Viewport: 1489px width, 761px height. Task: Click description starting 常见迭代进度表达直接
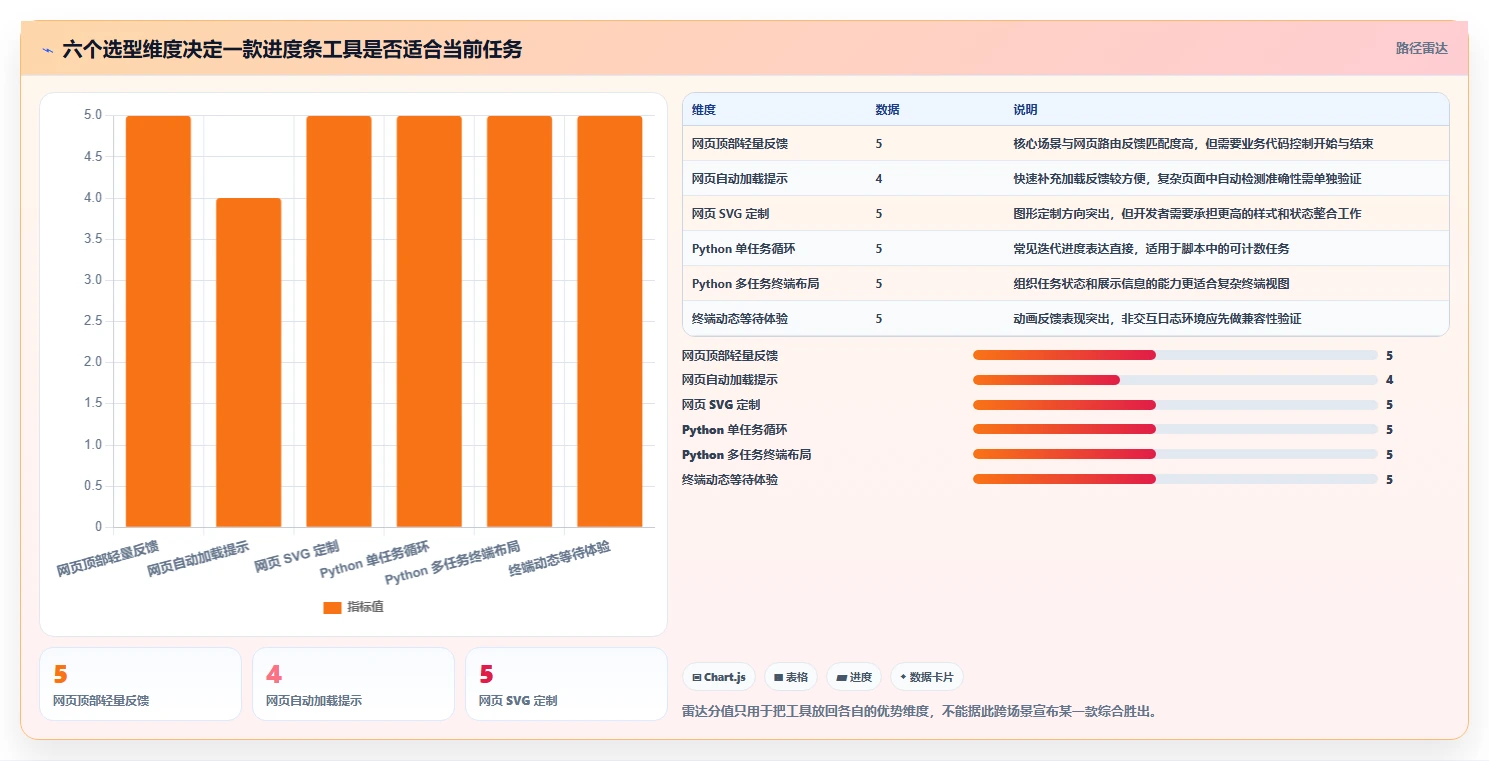(x=1151, y=249)
